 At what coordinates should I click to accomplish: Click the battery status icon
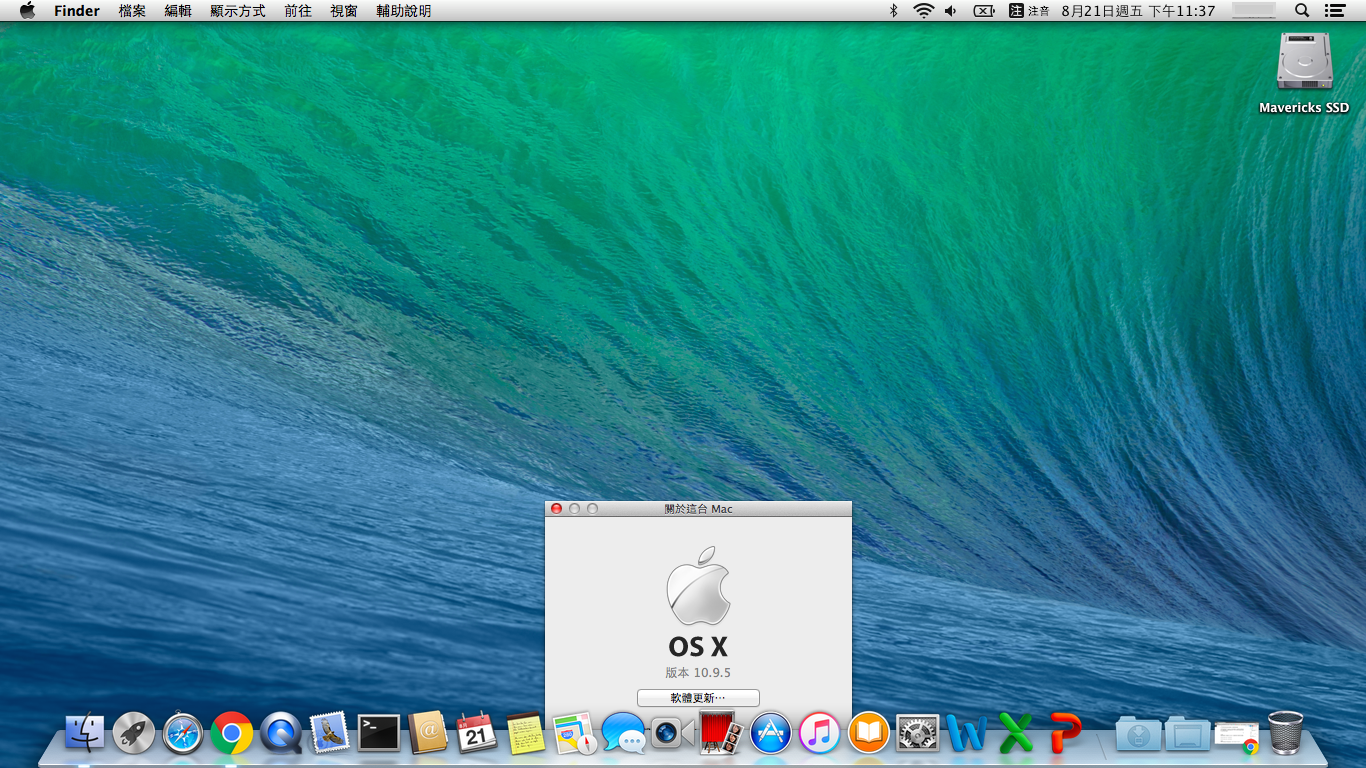tap(984, 11)
